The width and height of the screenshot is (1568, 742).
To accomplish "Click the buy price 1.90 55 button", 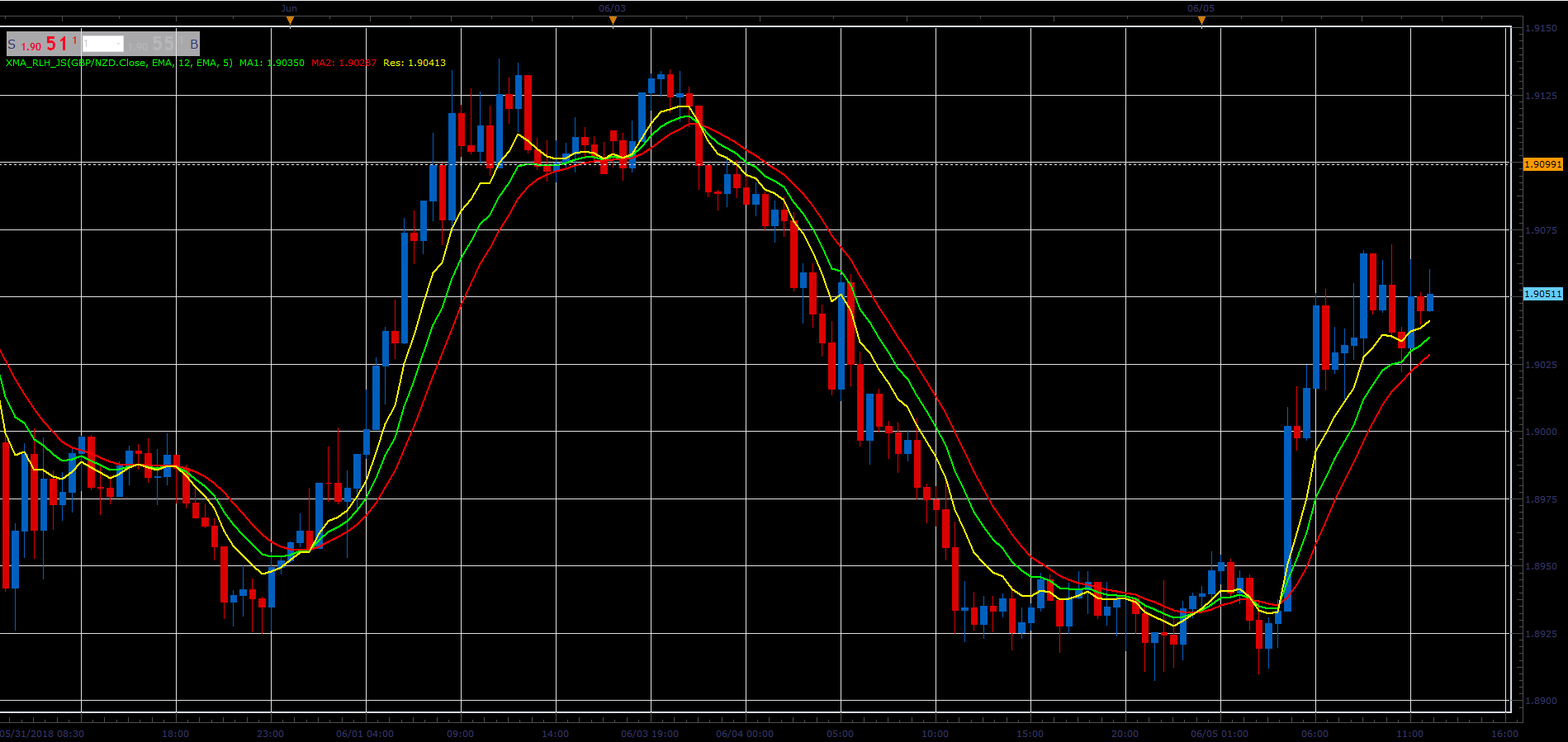I will 163,45.
